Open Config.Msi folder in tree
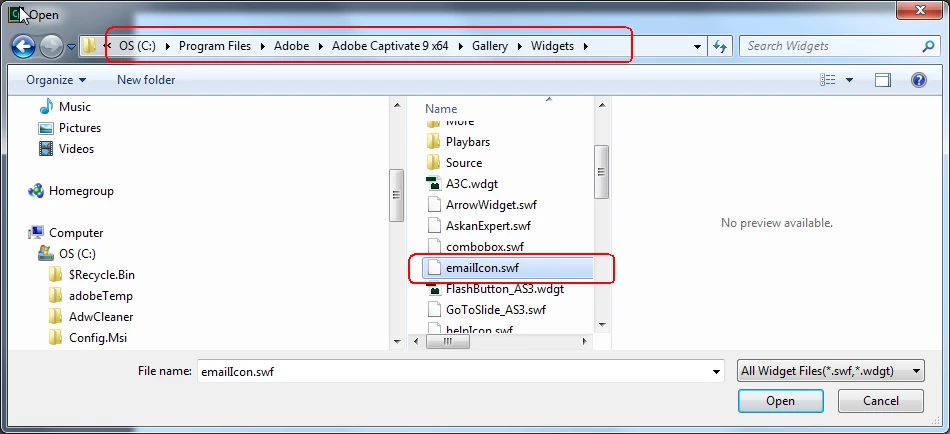 [x=98, y=338]
